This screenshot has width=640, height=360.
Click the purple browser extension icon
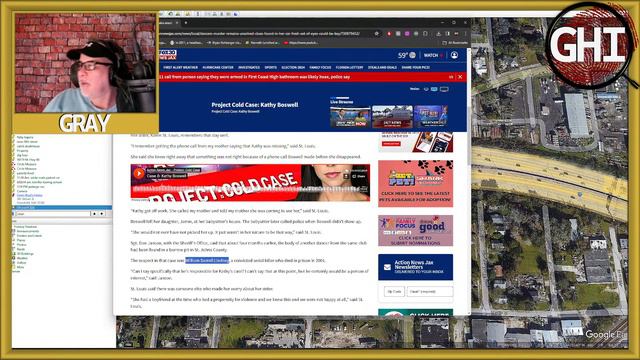tap(407, 33)
